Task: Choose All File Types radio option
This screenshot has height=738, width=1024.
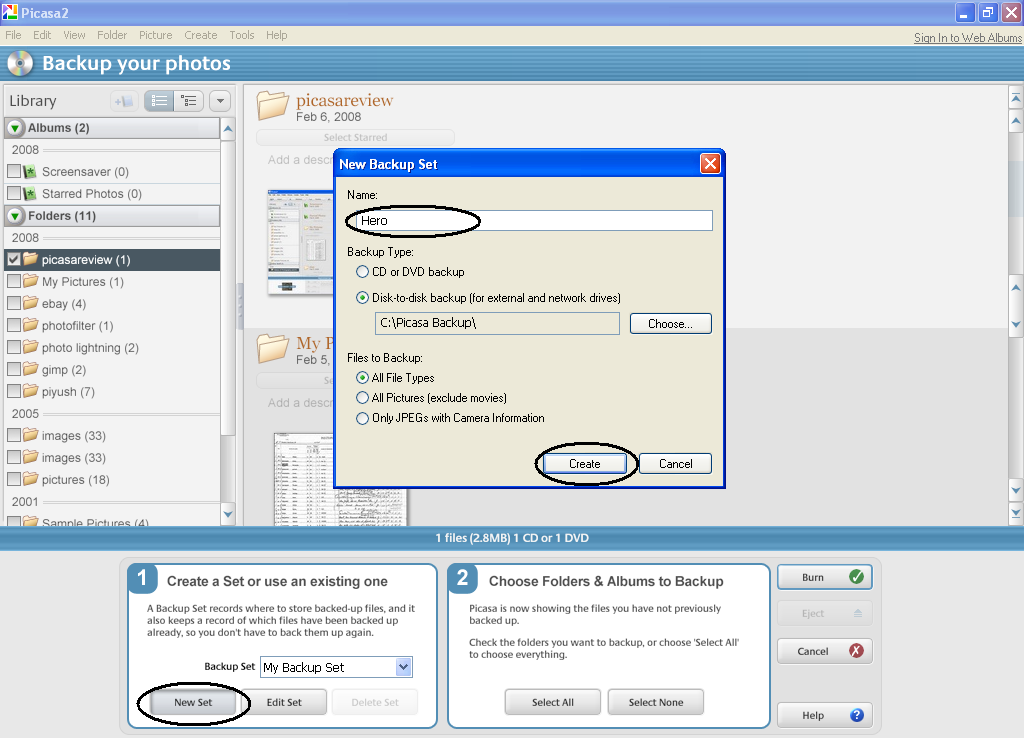Action: click(x=362, y=377)
